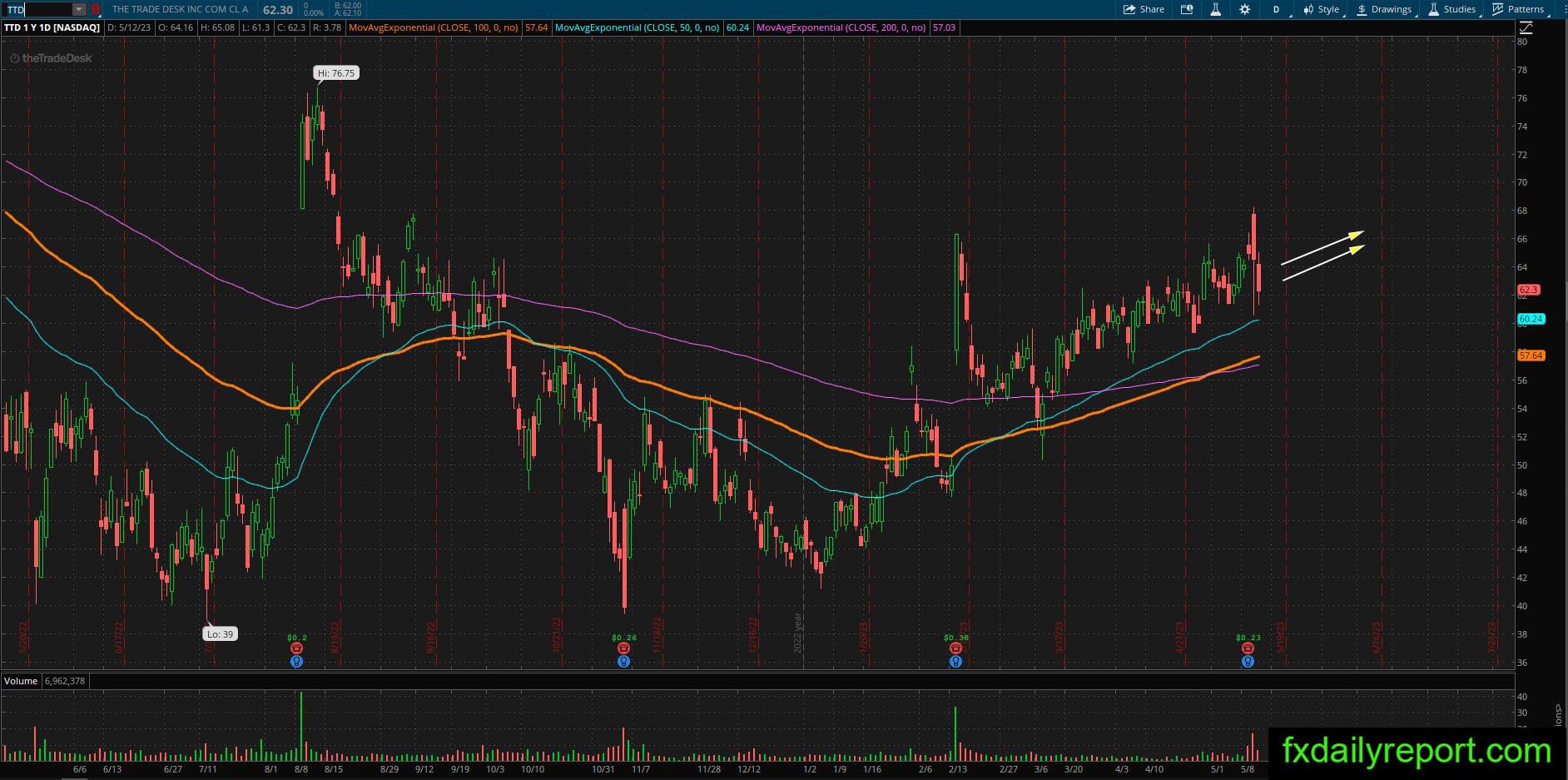
Task: Click the MovAvgExponential (CLOSE, 50, 0, no) label
Action: pyautogui.click(x=638, y=27)
